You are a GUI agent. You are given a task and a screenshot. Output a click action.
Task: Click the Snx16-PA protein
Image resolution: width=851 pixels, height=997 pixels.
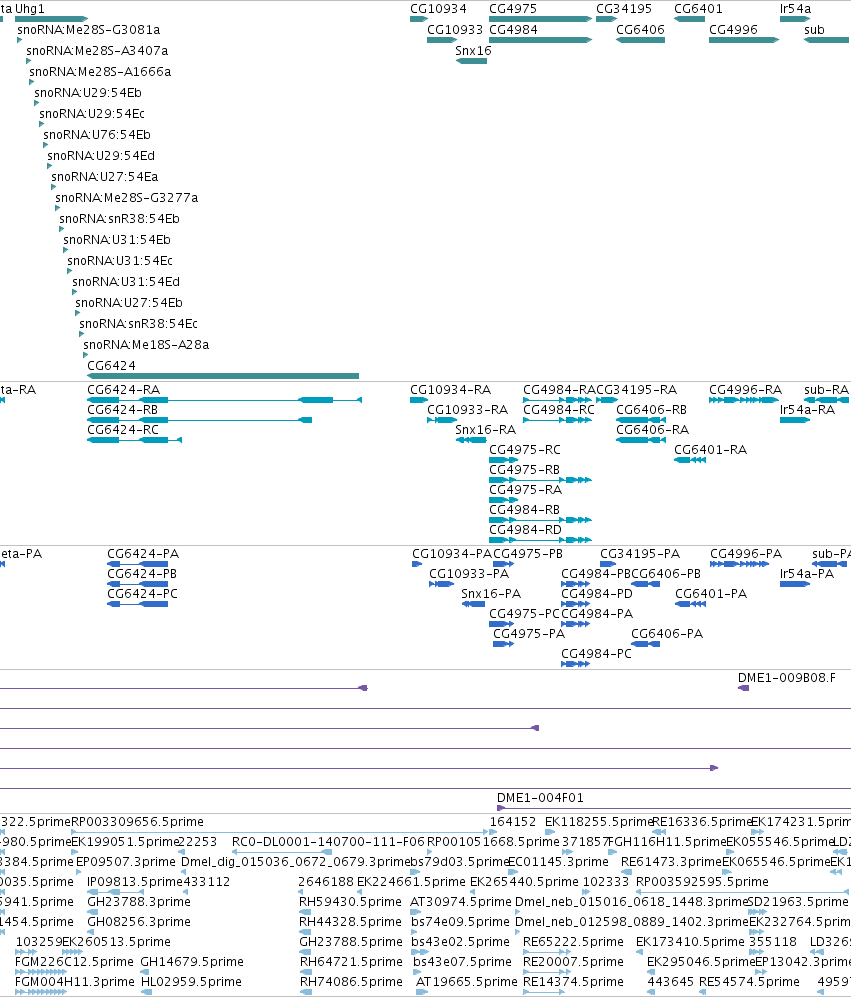click(473, 603)
